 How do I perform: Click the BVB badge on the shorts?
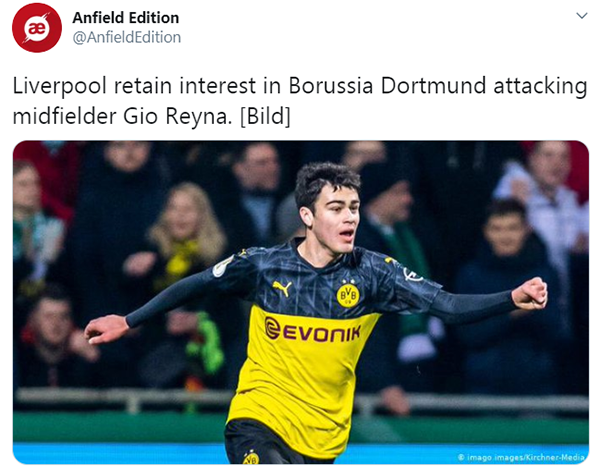pos(251,456)
